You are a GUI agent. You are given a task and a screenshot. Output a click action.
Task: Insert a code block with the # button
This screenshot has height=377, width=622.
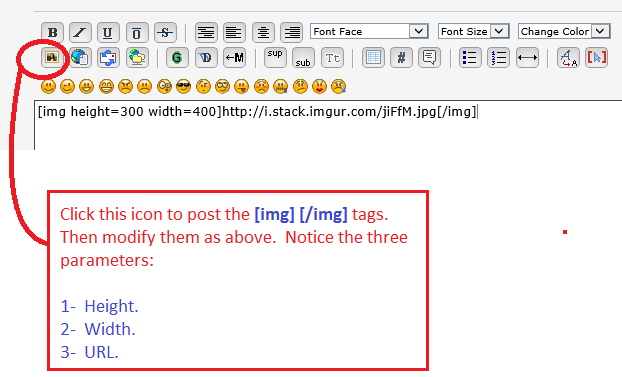pos(401,58)
